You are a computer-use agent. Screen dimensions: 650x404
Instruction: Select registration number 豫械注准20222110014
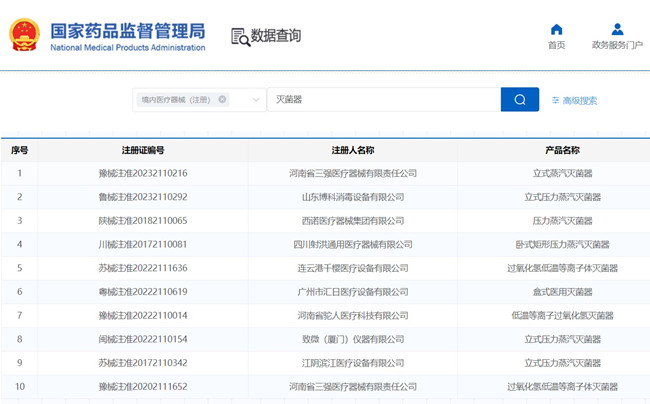click(143, 315)
